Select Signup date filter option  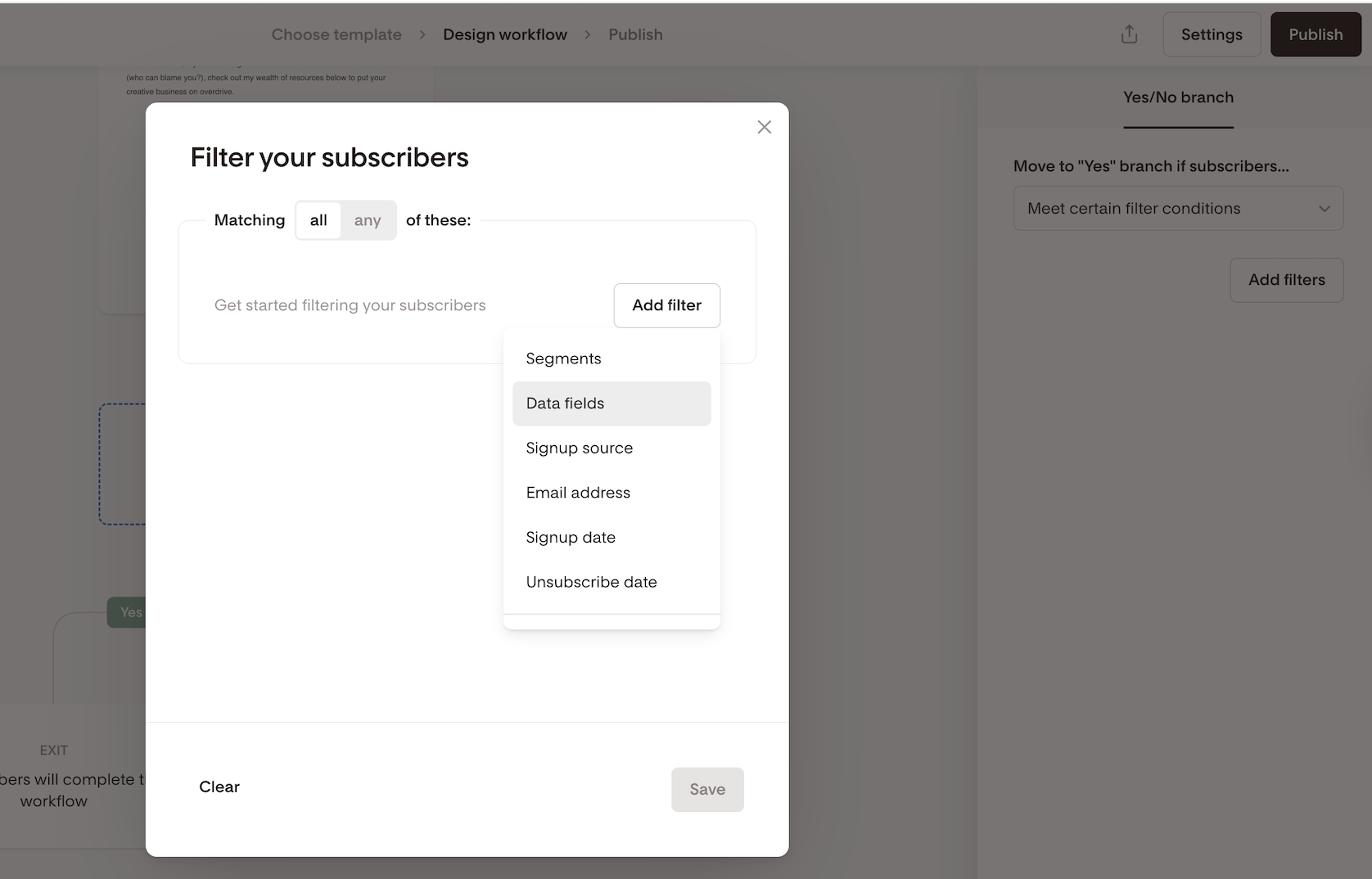571,538
